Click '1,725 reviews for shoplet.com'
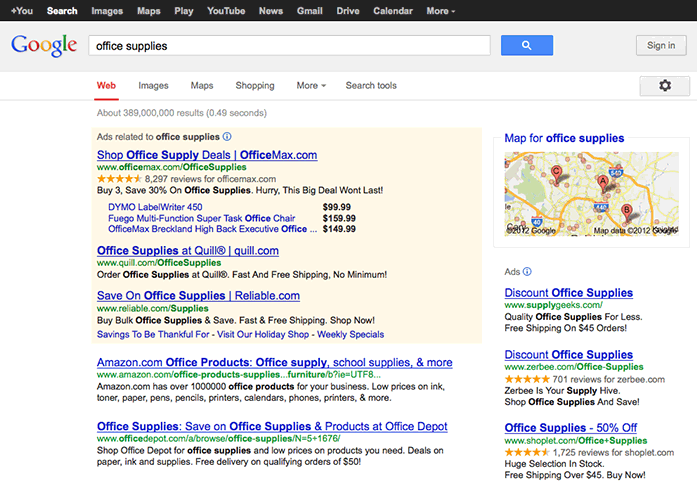 coord(613,452)
